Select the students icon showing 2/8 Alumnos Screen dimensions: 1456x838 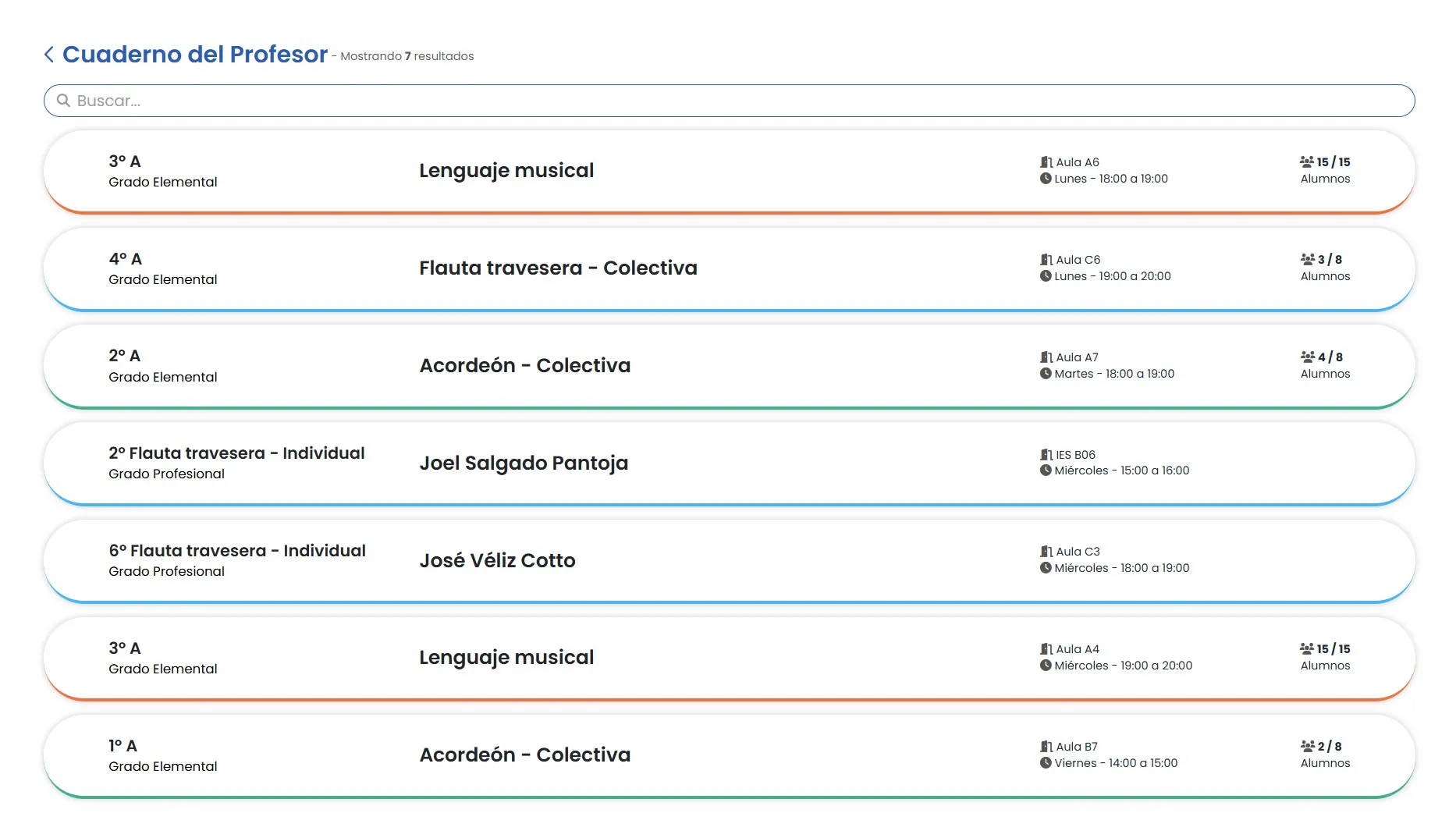[1306, 746]
